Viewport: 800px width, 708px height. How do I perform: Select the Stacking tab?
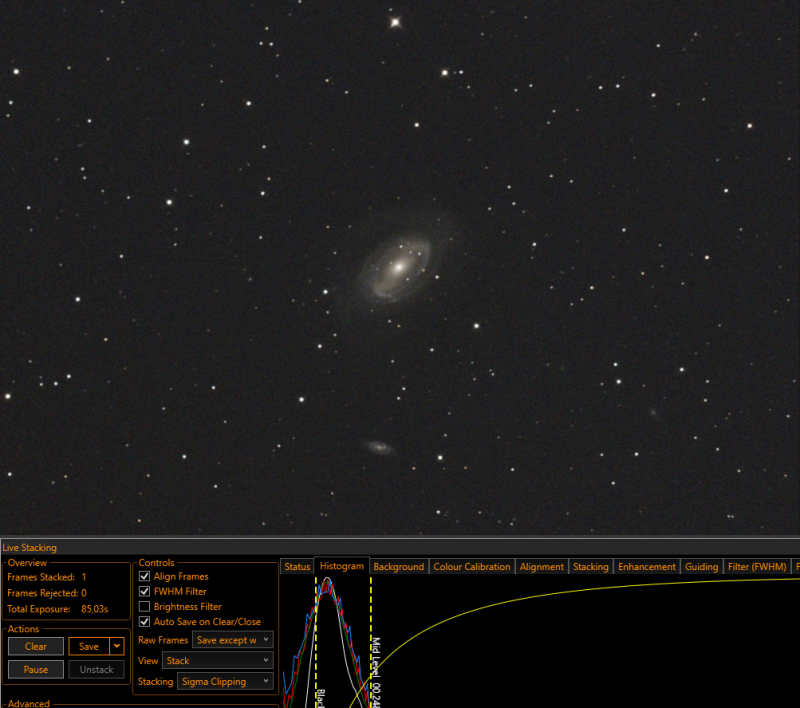(x=590, y=567)
